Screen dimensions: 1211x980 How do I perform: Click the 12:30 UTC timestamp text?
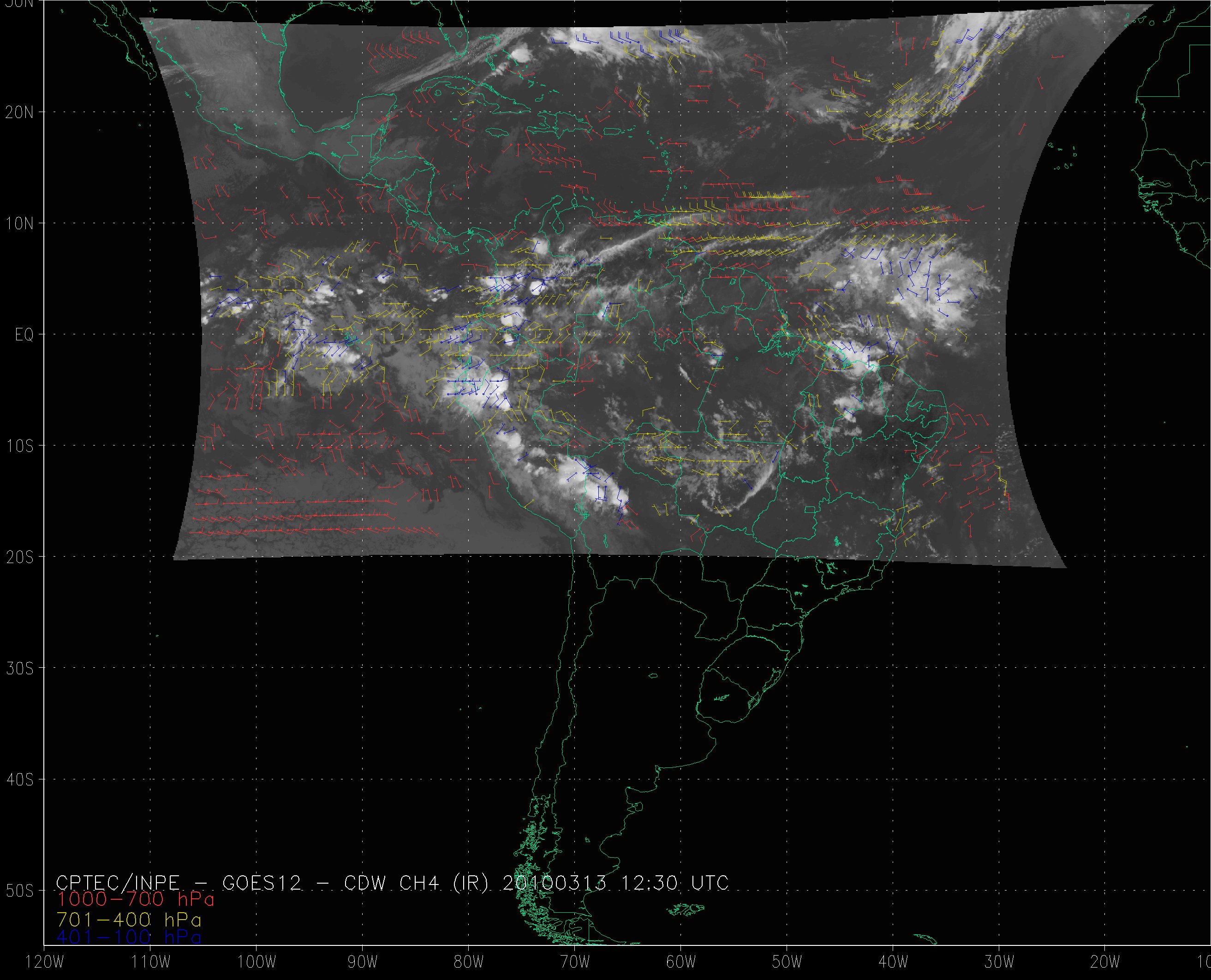pyautogui.click(x=675, y=882)
